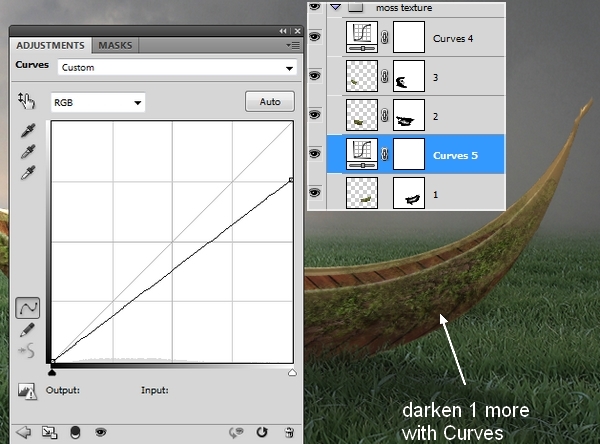600x444 pixels.
Task: Pick the black point eyedropper
Action: click(27, 132)
